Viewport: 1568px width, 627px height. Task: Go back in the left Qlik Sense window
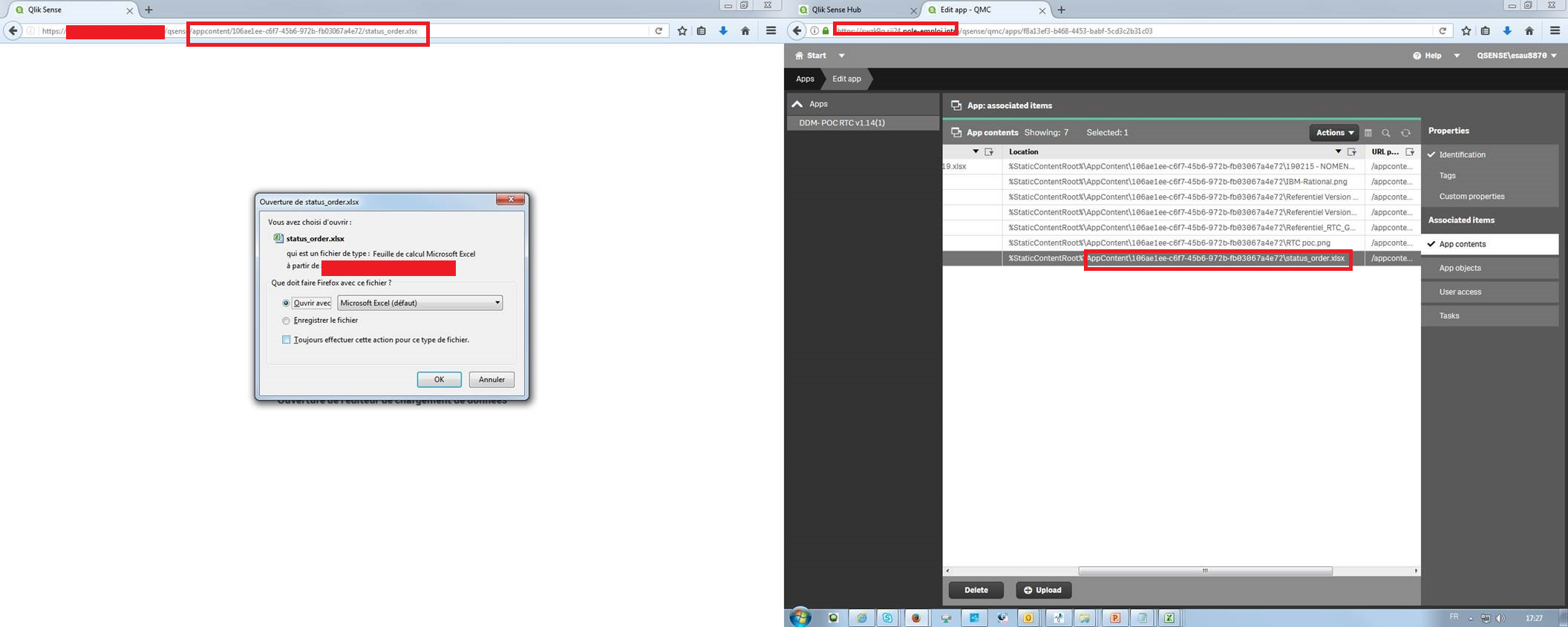13,30
